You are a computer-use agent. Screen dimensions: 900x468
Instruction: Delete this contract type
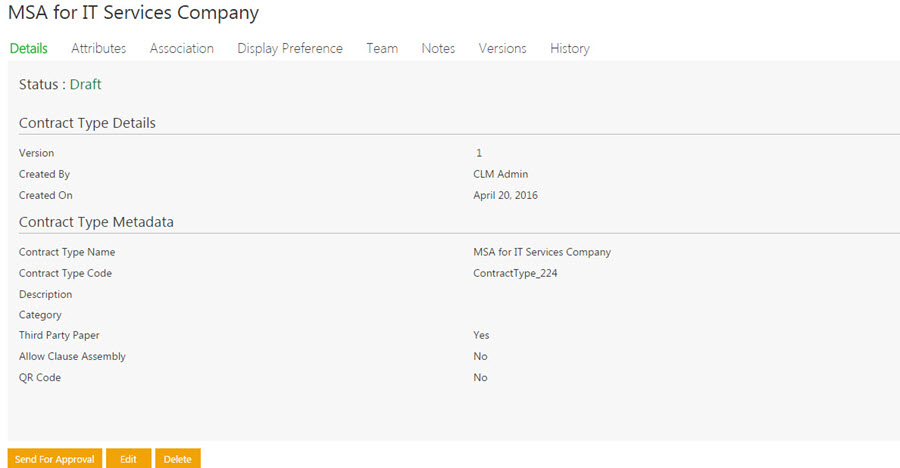pos(177,459)
